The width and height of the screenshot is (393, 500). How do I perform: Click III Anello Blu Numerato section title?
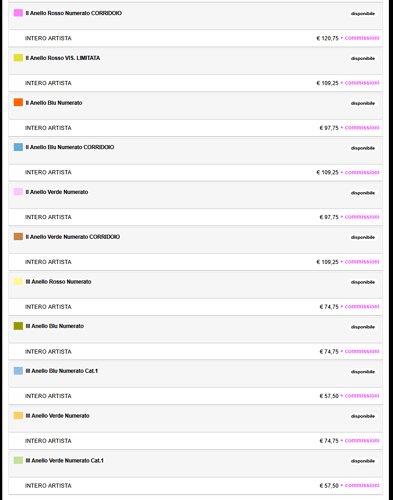click(x=55, y=326)
